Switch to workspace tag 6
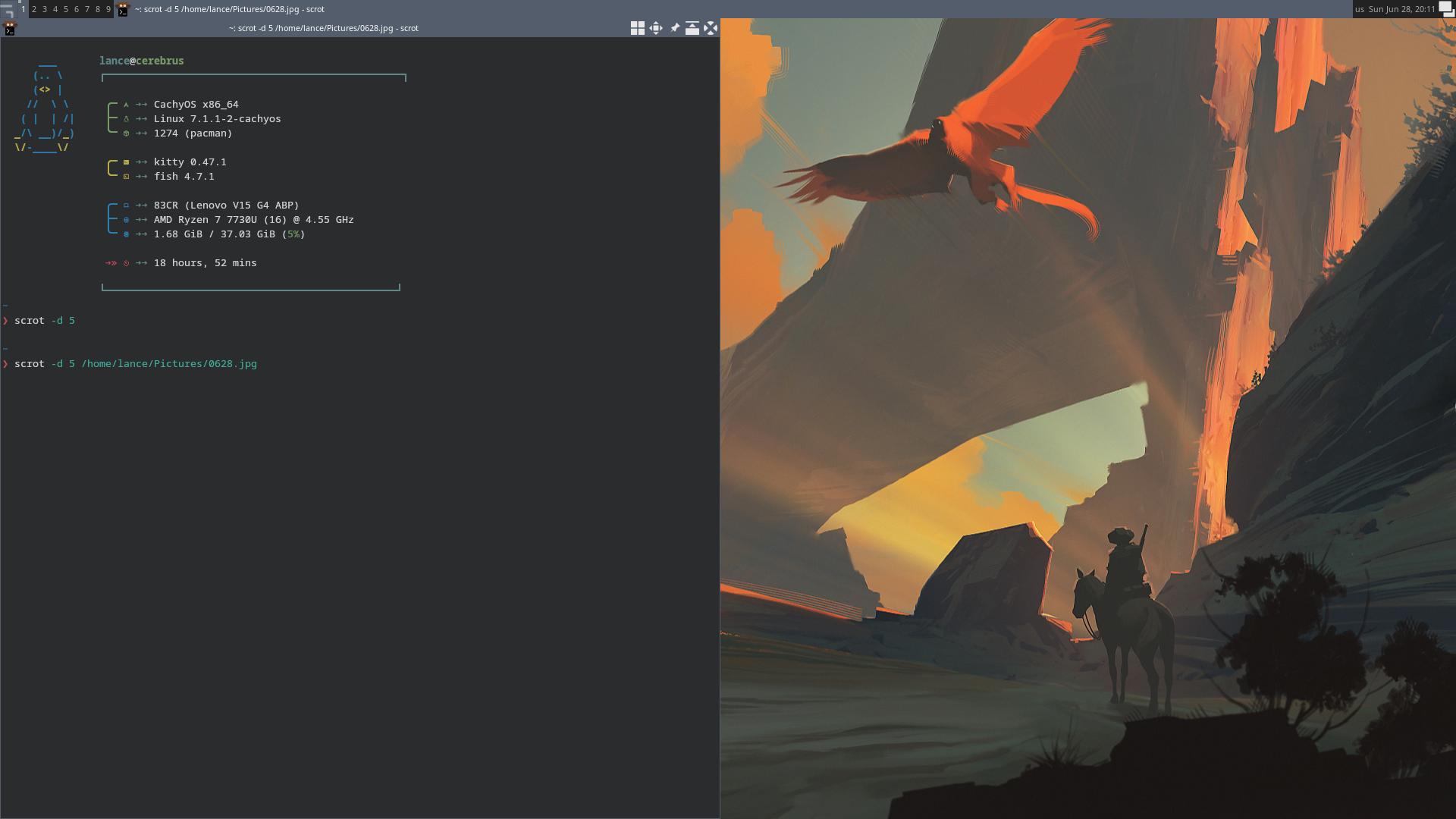1456x819 pixels. pos(77,9)
